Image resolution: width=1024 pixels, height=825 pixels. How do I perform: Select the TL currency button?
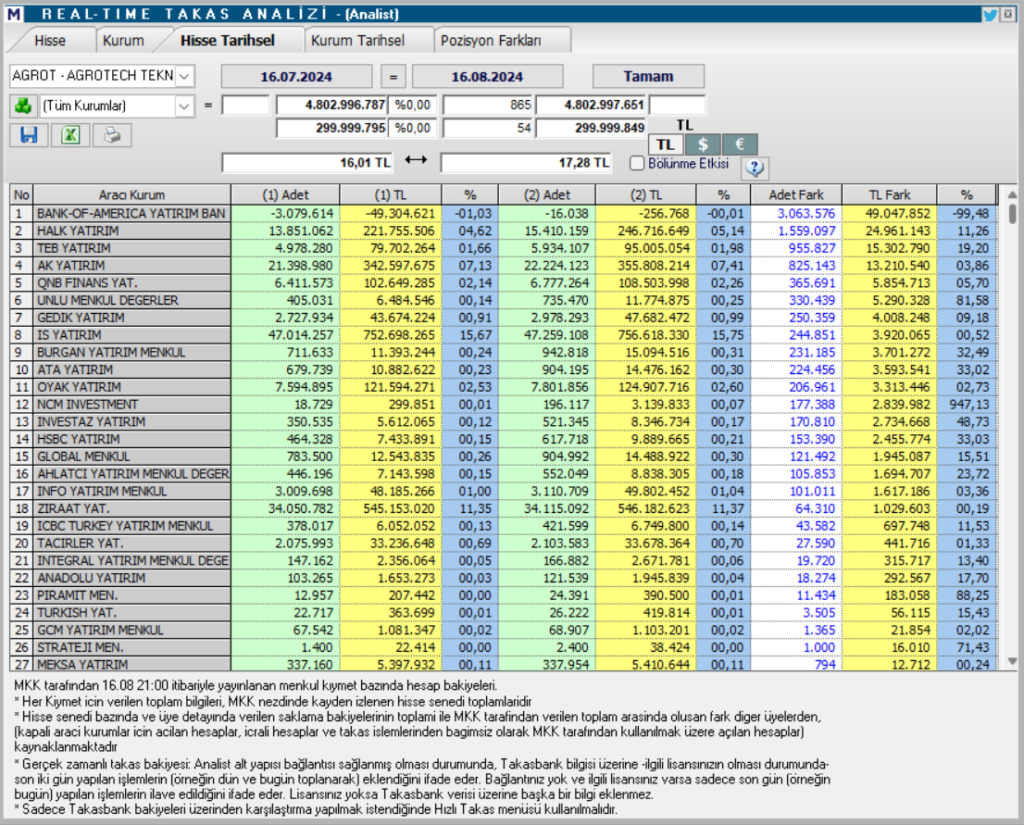click(x=665, y=144)
